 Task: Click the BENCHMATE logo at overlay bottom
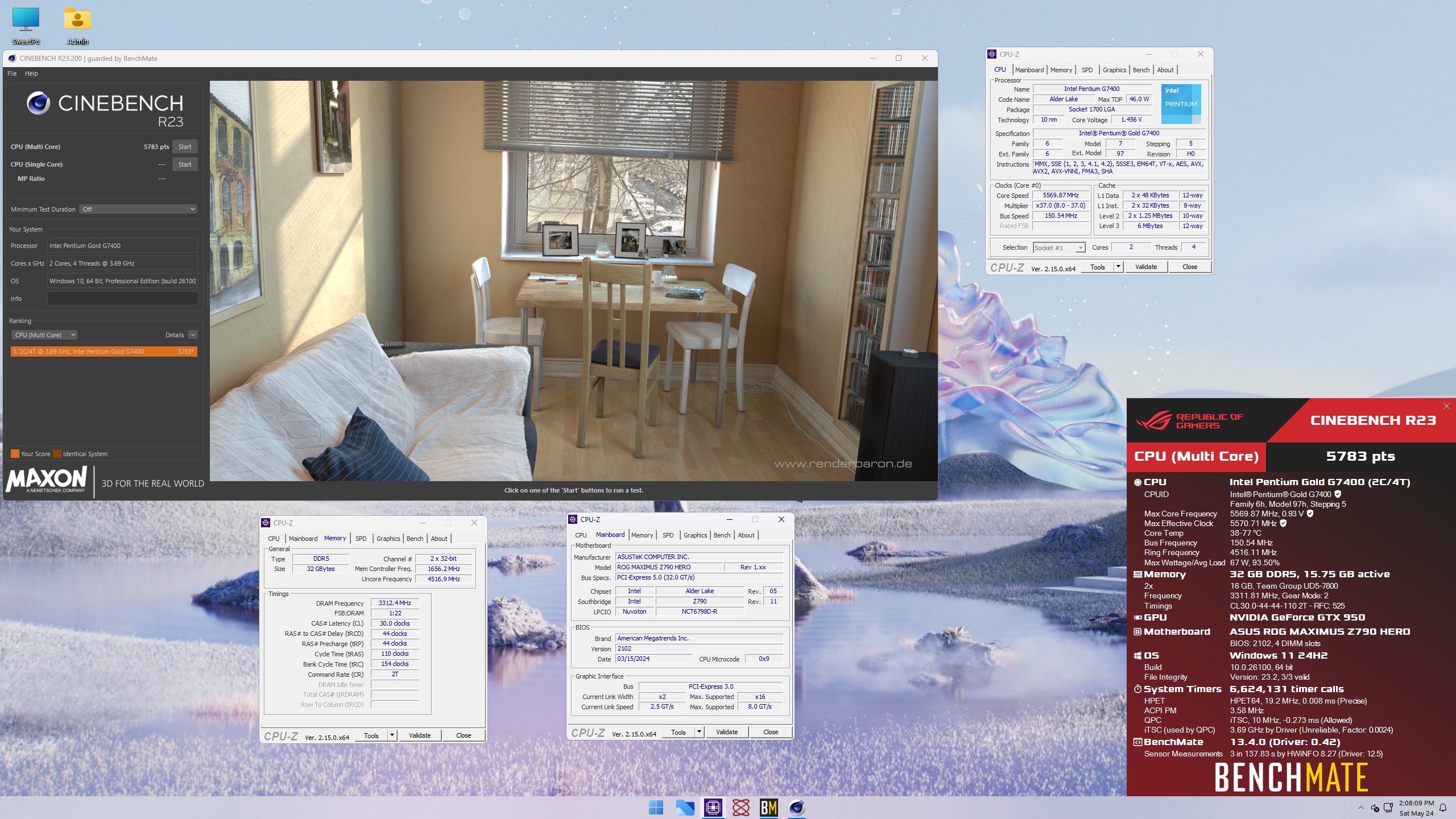1291,777
